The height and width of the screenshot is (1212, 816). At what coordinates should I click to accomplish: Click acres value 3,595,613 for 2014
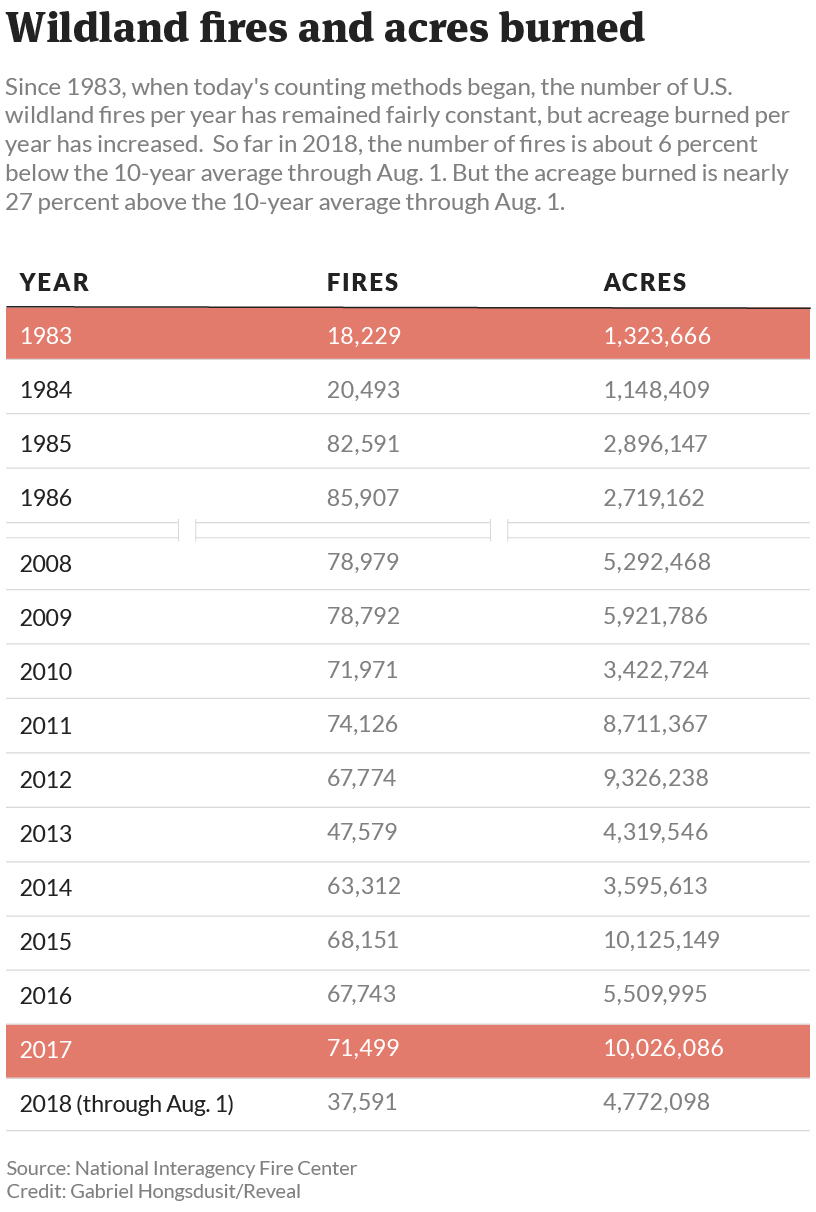pos(655,886)
